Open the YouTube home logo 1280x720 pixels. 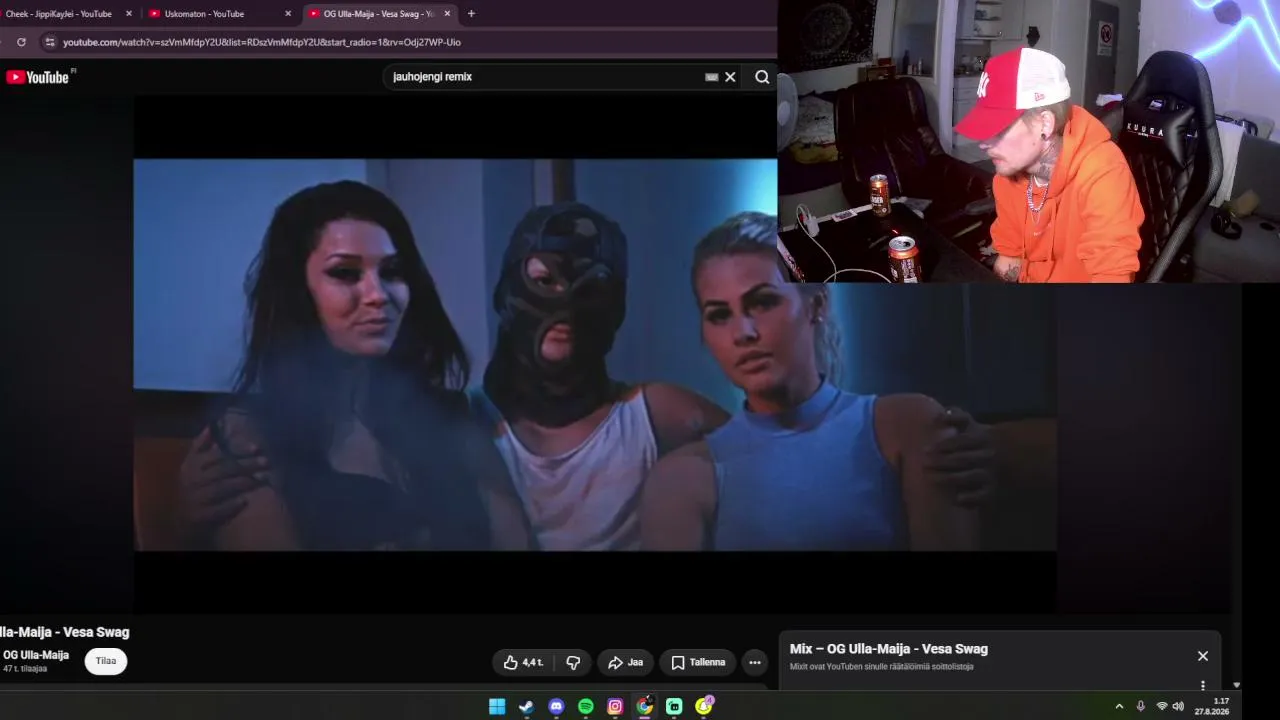[38, 77]
